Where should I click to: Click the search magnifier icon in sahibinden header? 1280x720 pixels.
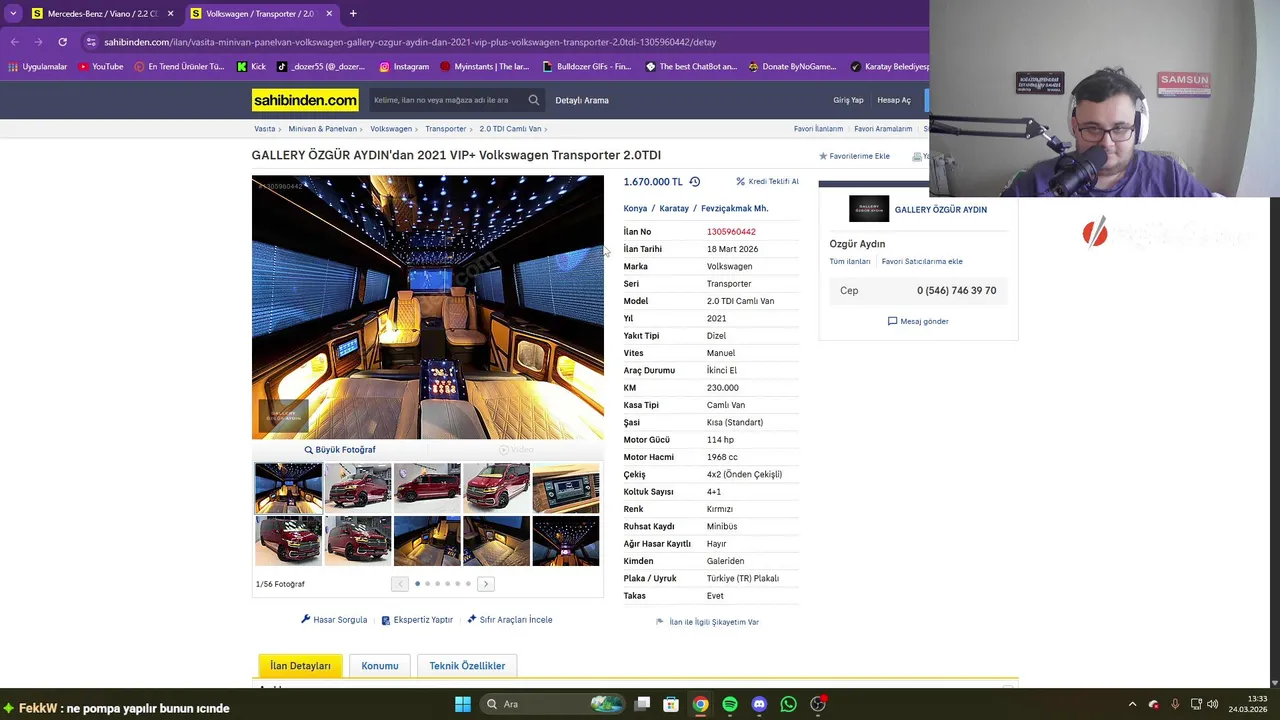pos(533,100)
